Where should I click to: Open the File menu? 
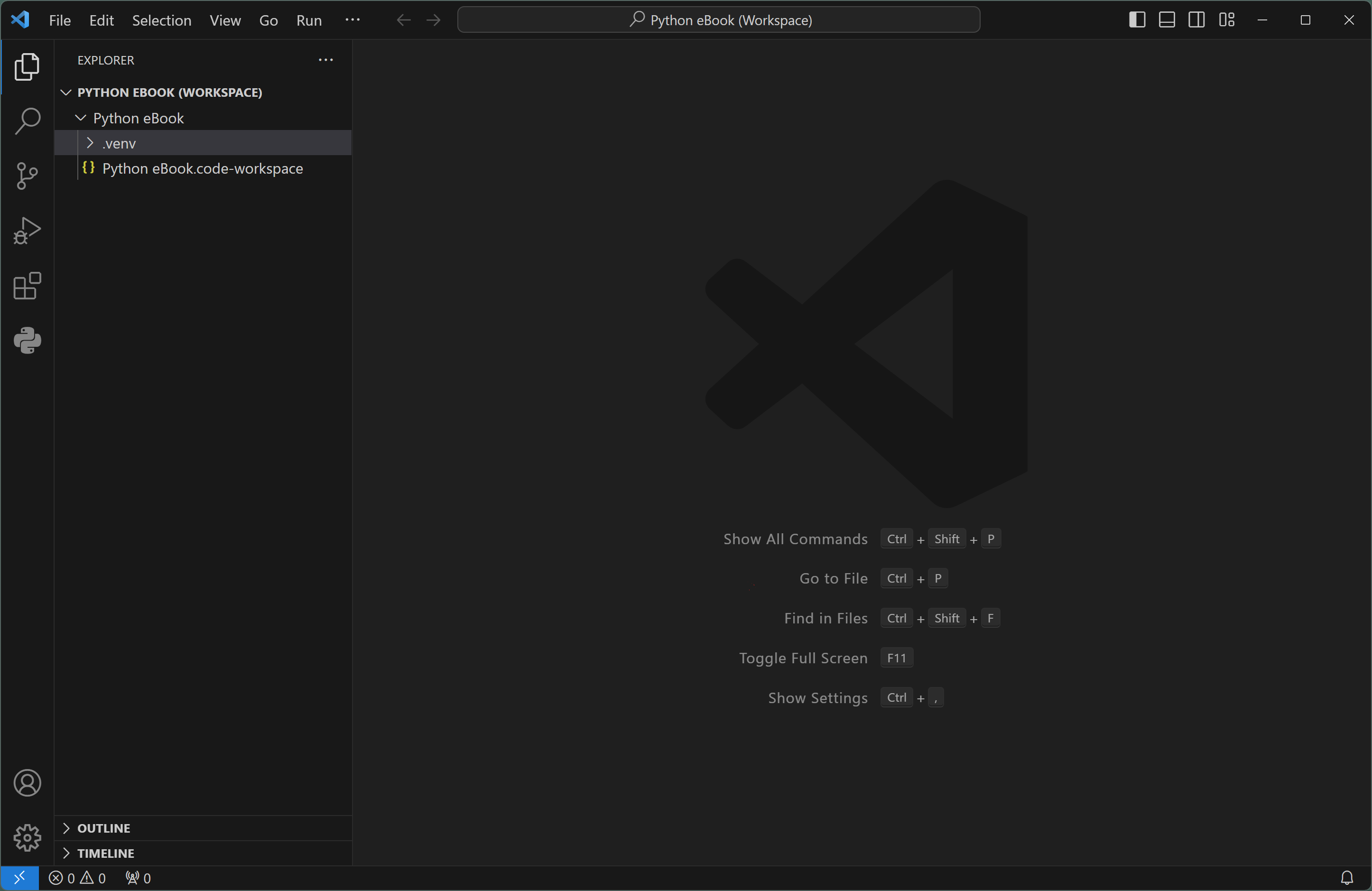(x=60, y=20)
